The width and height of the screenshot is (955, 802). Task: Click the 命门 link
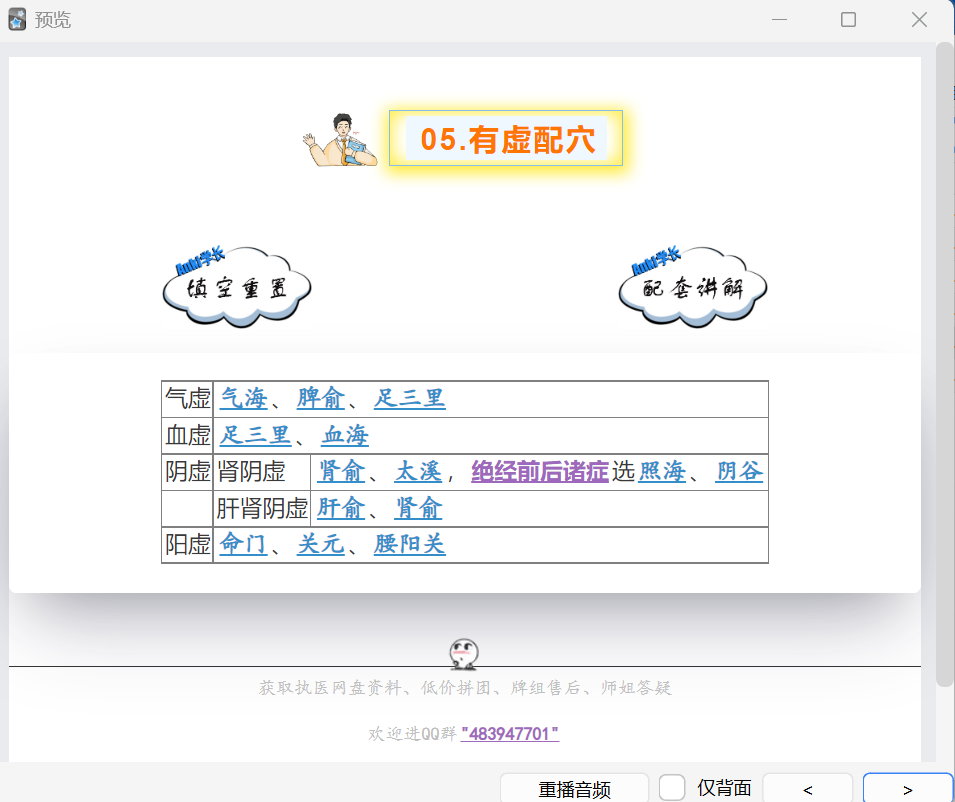pyautogui.click(x=244, y=544)
